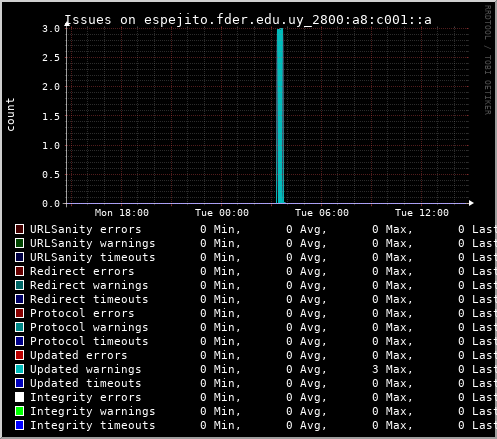Click the 3.0 y-axis tick label

[x=51, y=29]
